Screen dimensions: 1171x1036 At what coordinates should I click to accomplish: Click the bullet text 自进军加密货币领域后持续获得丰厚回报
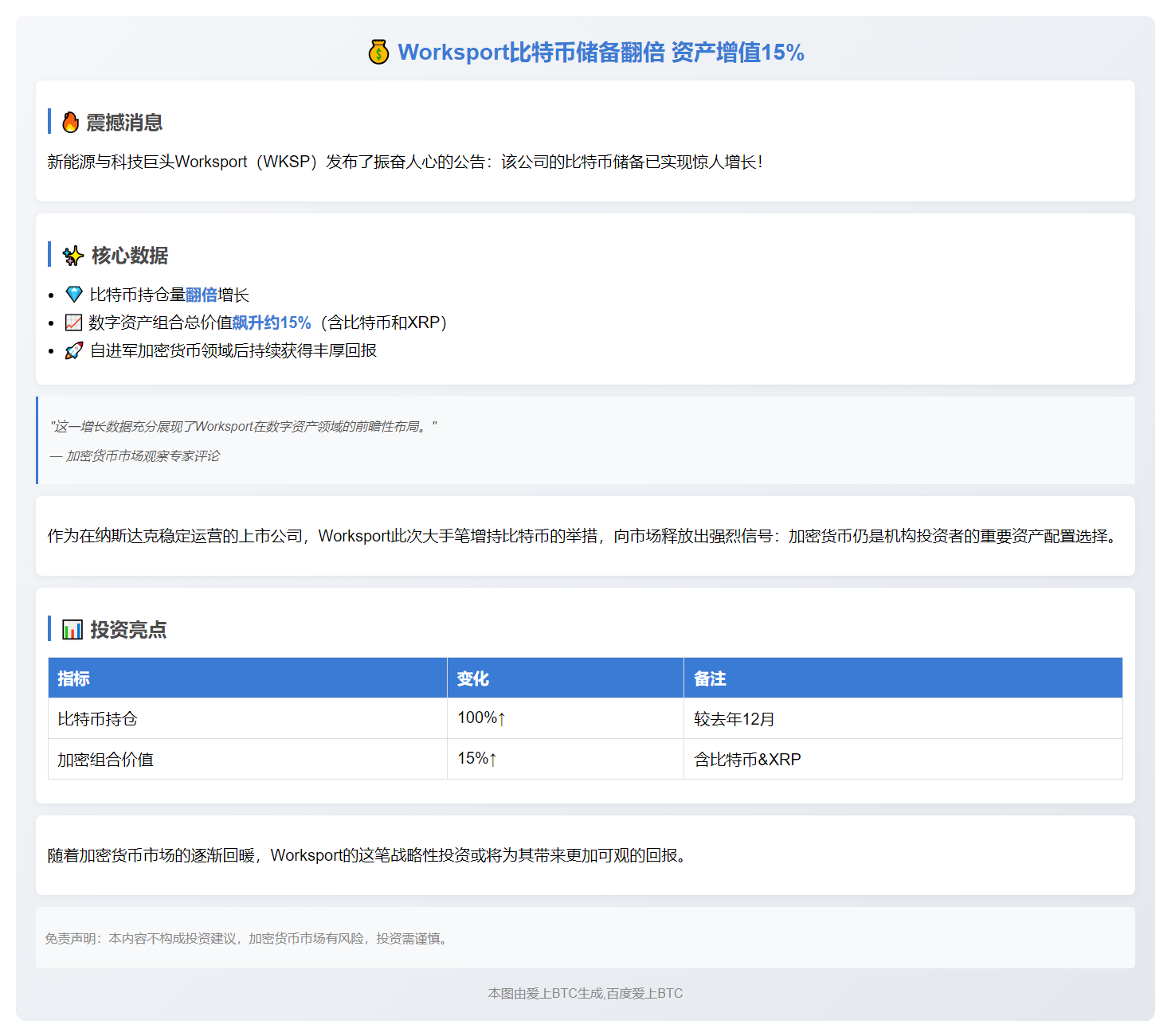233,350
